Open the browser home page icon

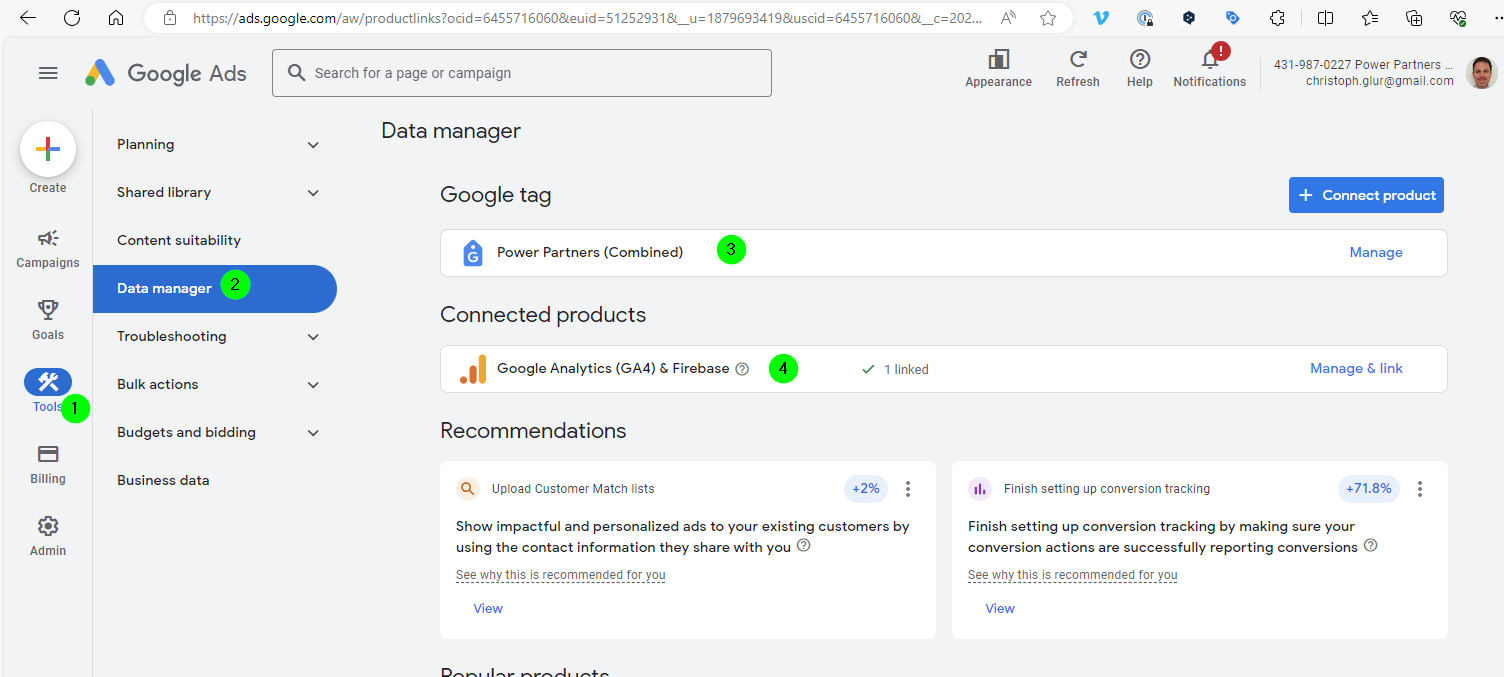click(116, 18)
